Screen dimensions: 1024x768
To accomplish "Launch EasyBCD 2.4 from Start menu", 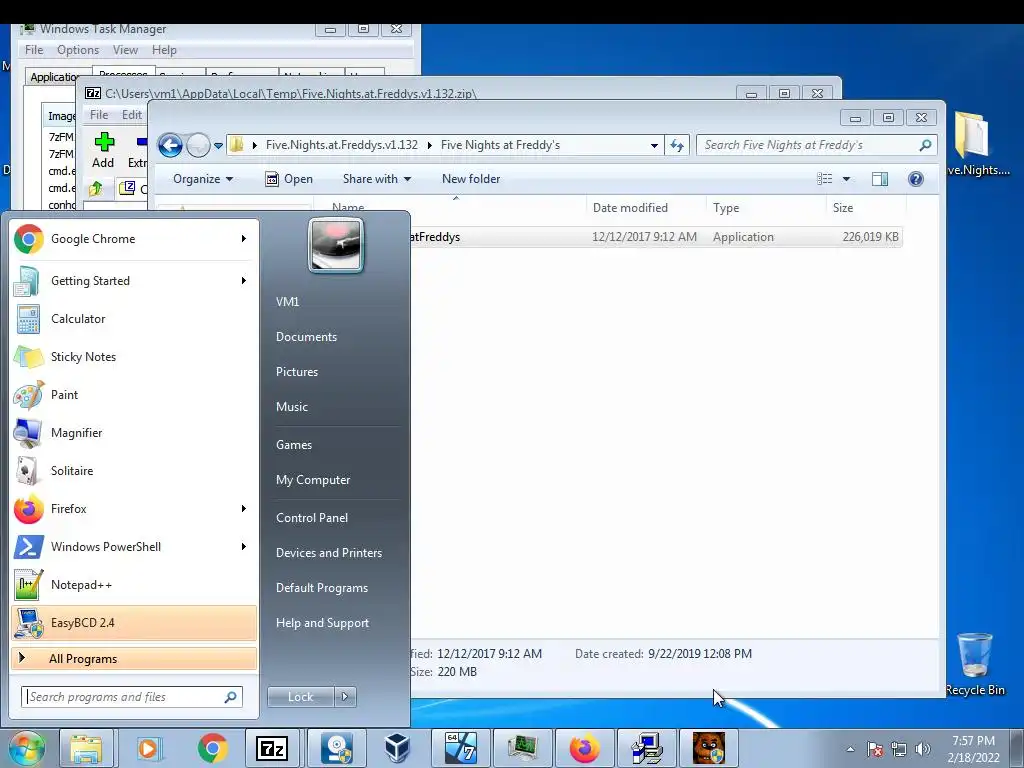I will click(x=133, y=622).
